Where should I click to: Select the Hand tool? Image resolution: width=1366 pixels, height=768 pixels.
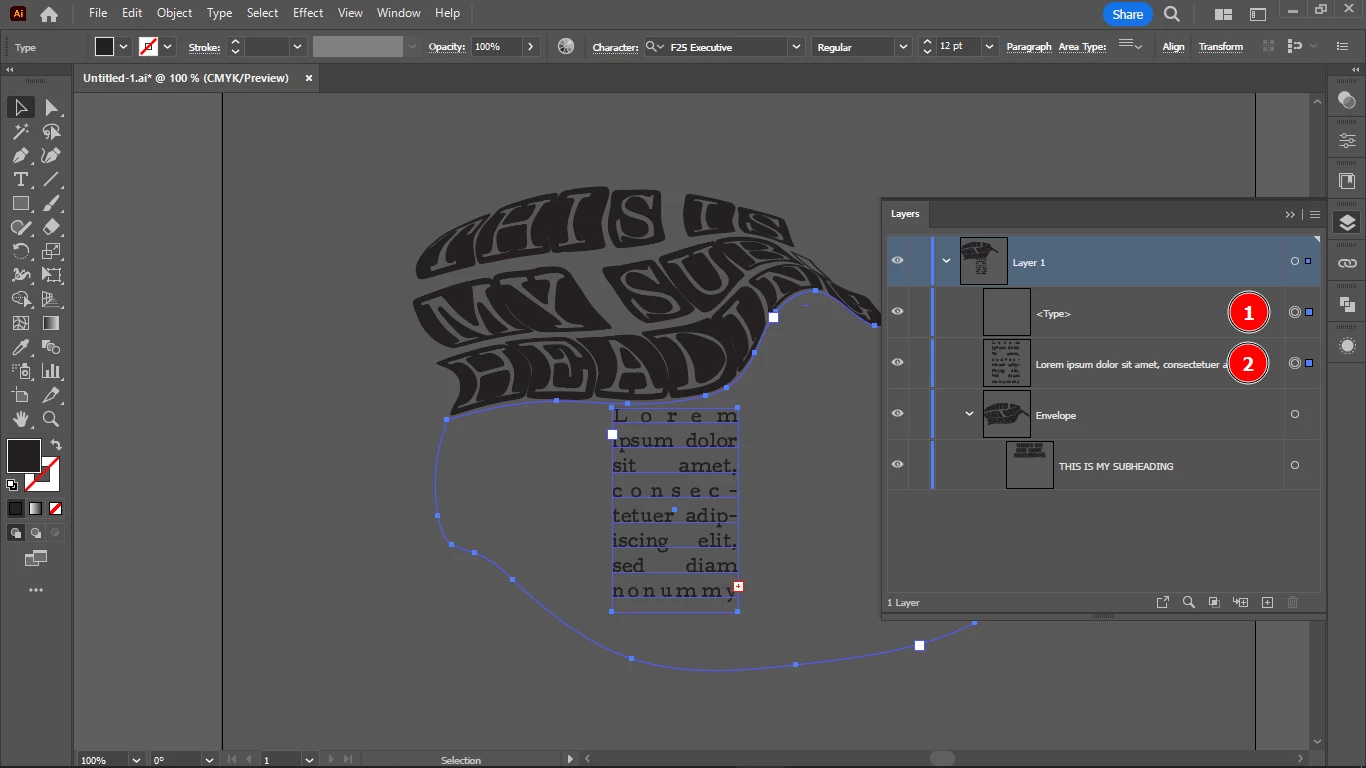coord(20,419)
